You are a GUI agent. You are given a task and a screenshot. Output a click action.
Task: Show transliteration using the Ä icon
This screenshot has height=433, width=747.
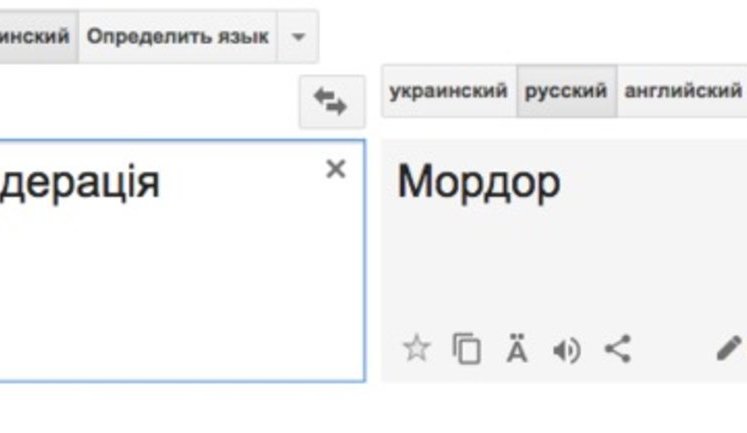pyautogui.click(x=516, y=348)
